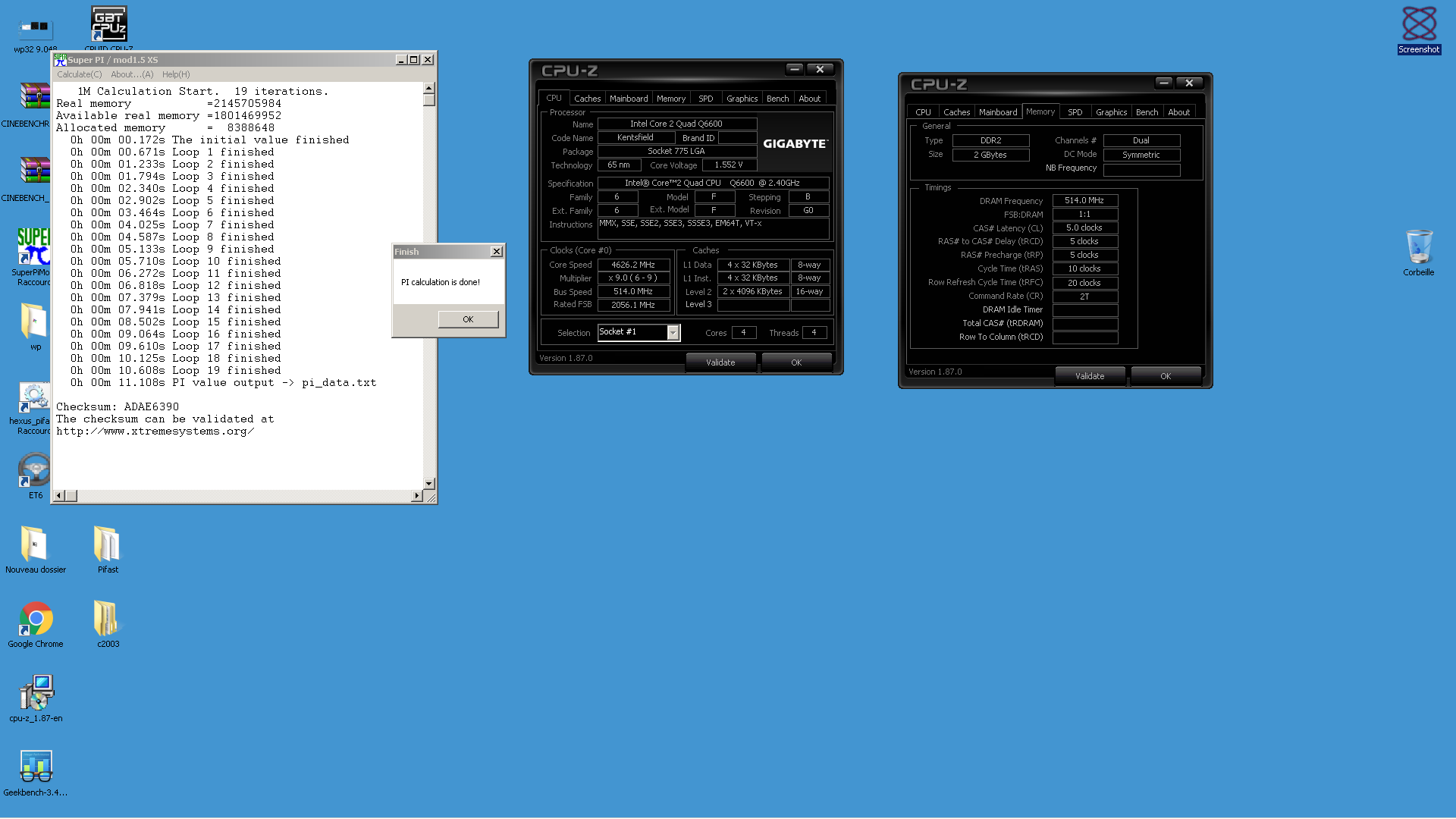This screenshot has height=819, width=1456.
Task: Click OK in the Finish dialog
Action: [468, 319]
